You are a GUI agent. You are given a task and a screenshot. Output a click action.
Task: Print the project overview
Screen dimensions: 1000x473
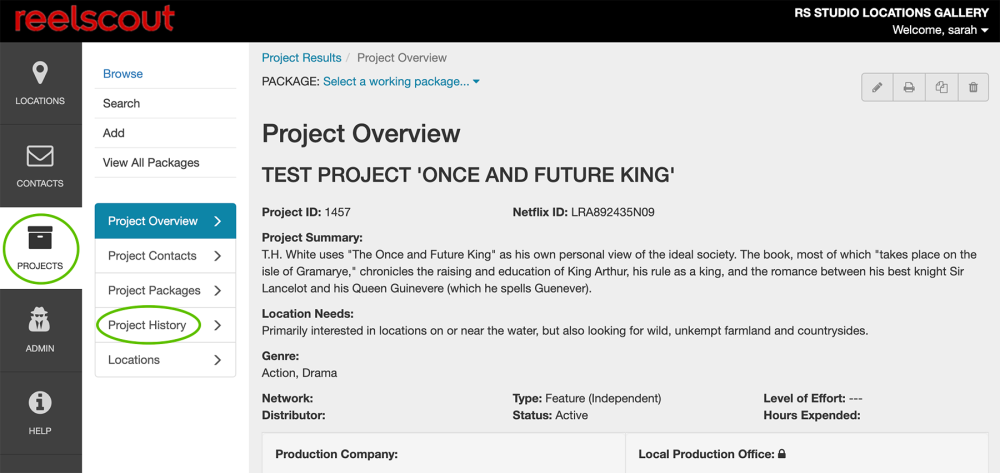pyautogui.click(x=909, y=88)
